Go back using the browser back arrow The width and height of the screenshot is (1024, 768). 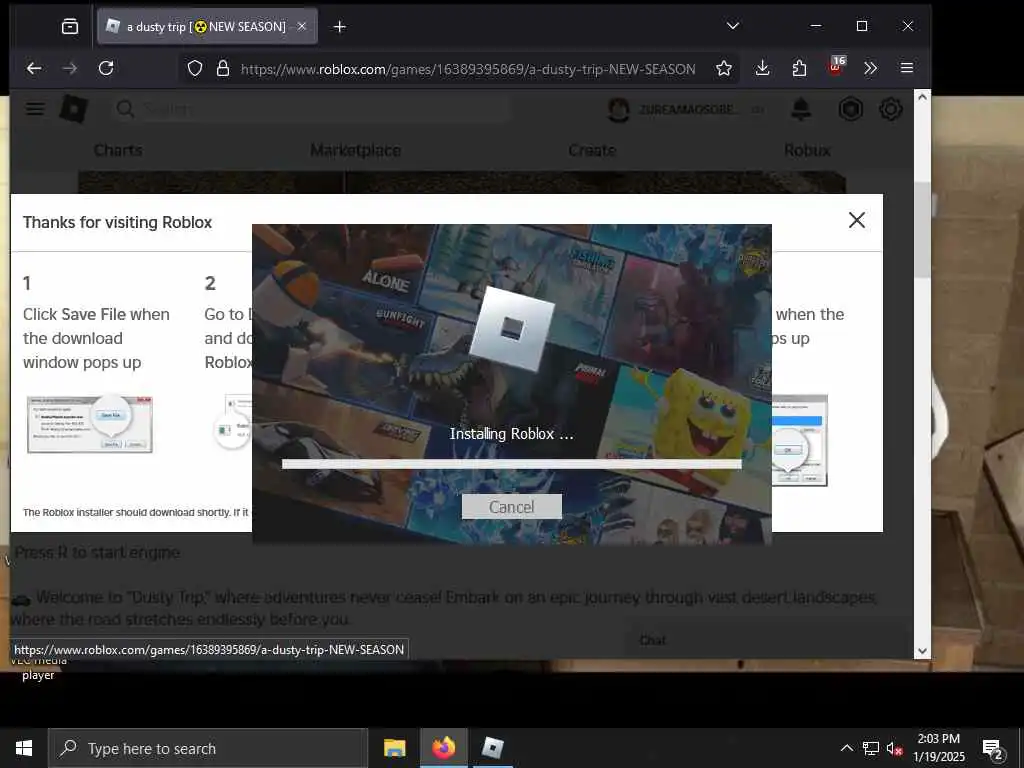(x=34, y=68)
